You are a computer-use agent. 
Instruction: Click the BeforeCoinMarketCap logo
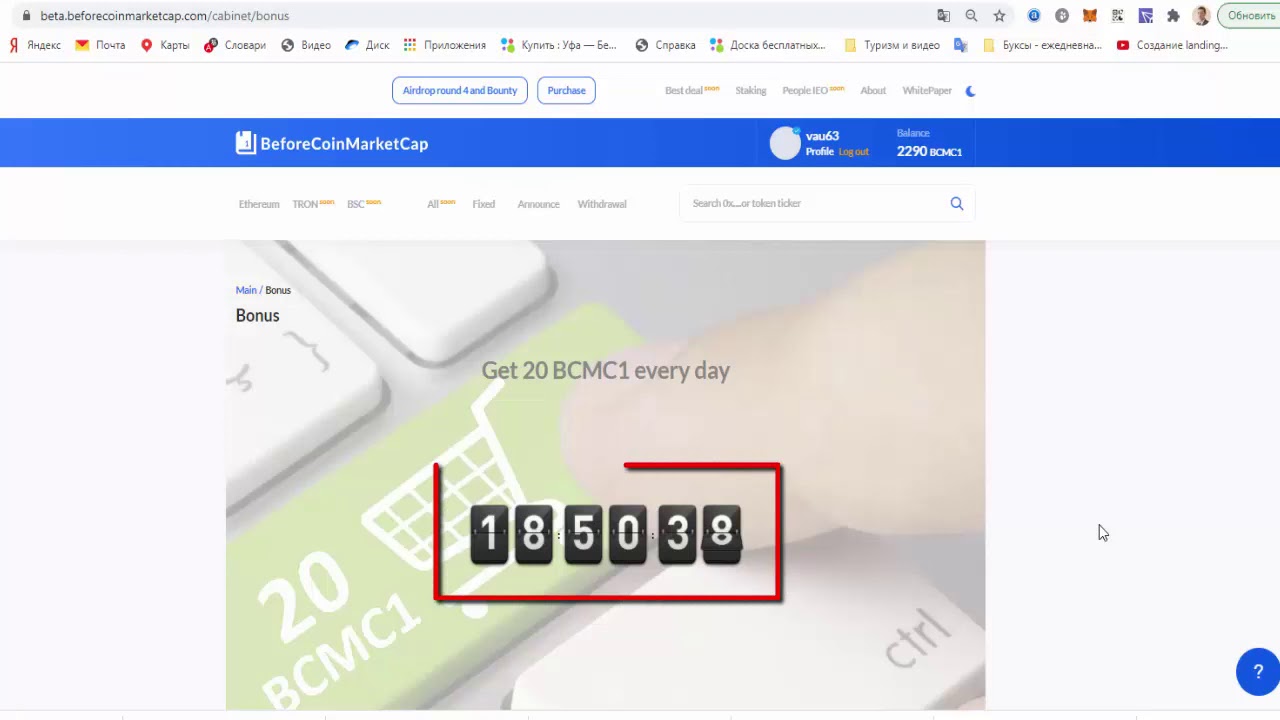point(332,143)
